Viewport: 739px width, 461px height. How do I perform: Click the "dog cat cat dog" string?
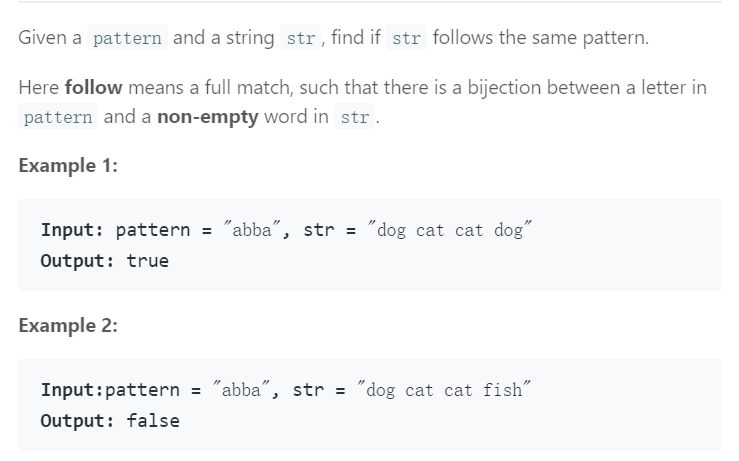(x=450, y=230)
